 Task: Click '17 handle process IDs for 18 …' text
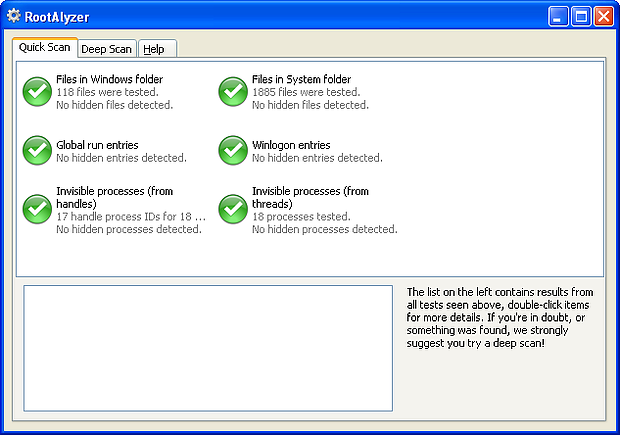click(x=131, y=217)
